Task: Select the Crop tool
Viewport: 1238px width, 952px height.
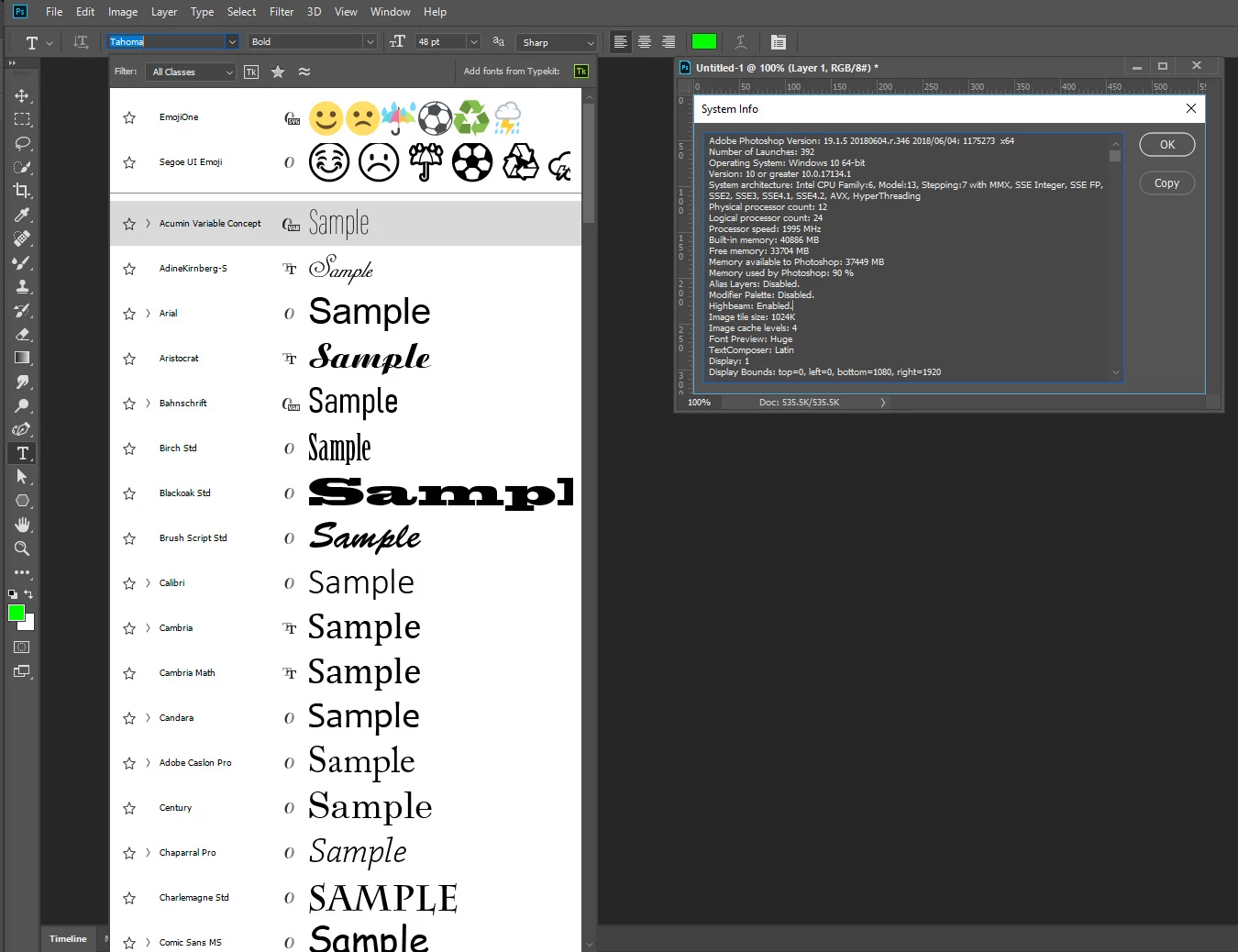Action: (22, 191)
